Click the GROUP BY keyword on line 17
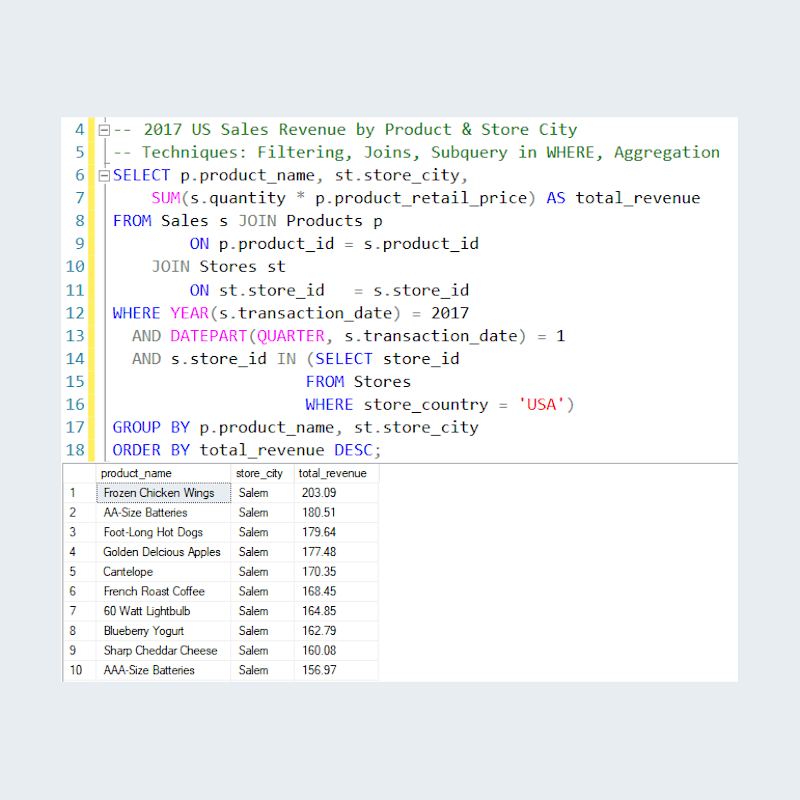 [x=152, y=428]
